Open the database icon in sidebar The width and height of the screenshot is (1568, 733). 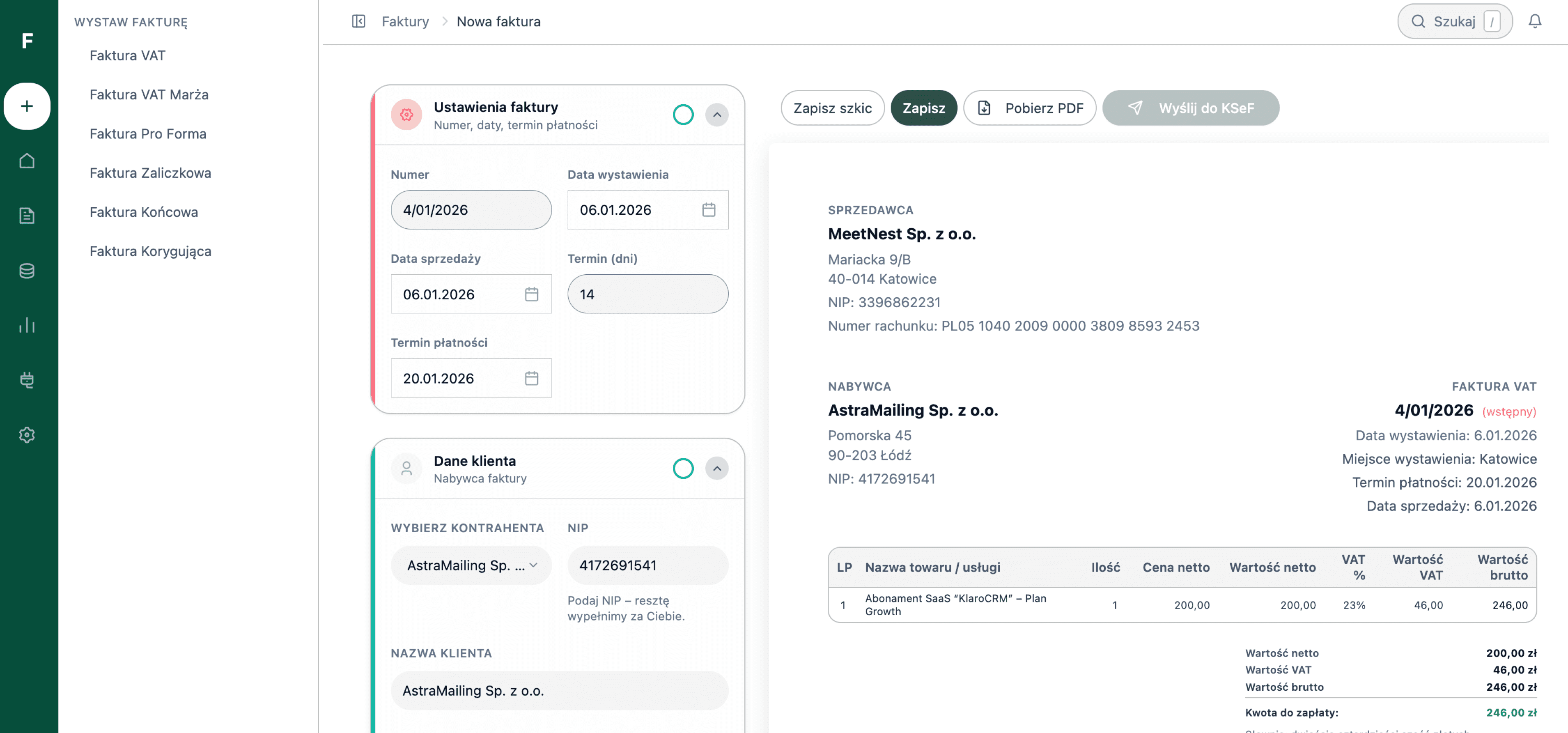[27, 270]
